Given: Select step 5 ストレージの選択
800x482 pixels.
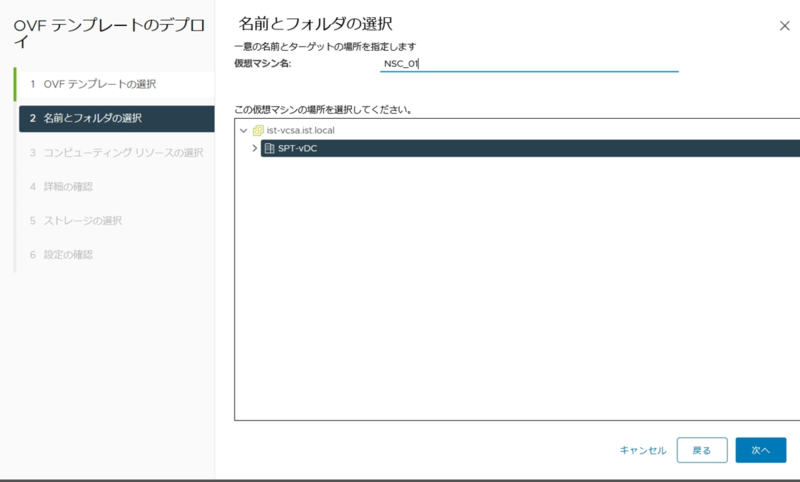Looking at the screenshot, I should point(116,221).
